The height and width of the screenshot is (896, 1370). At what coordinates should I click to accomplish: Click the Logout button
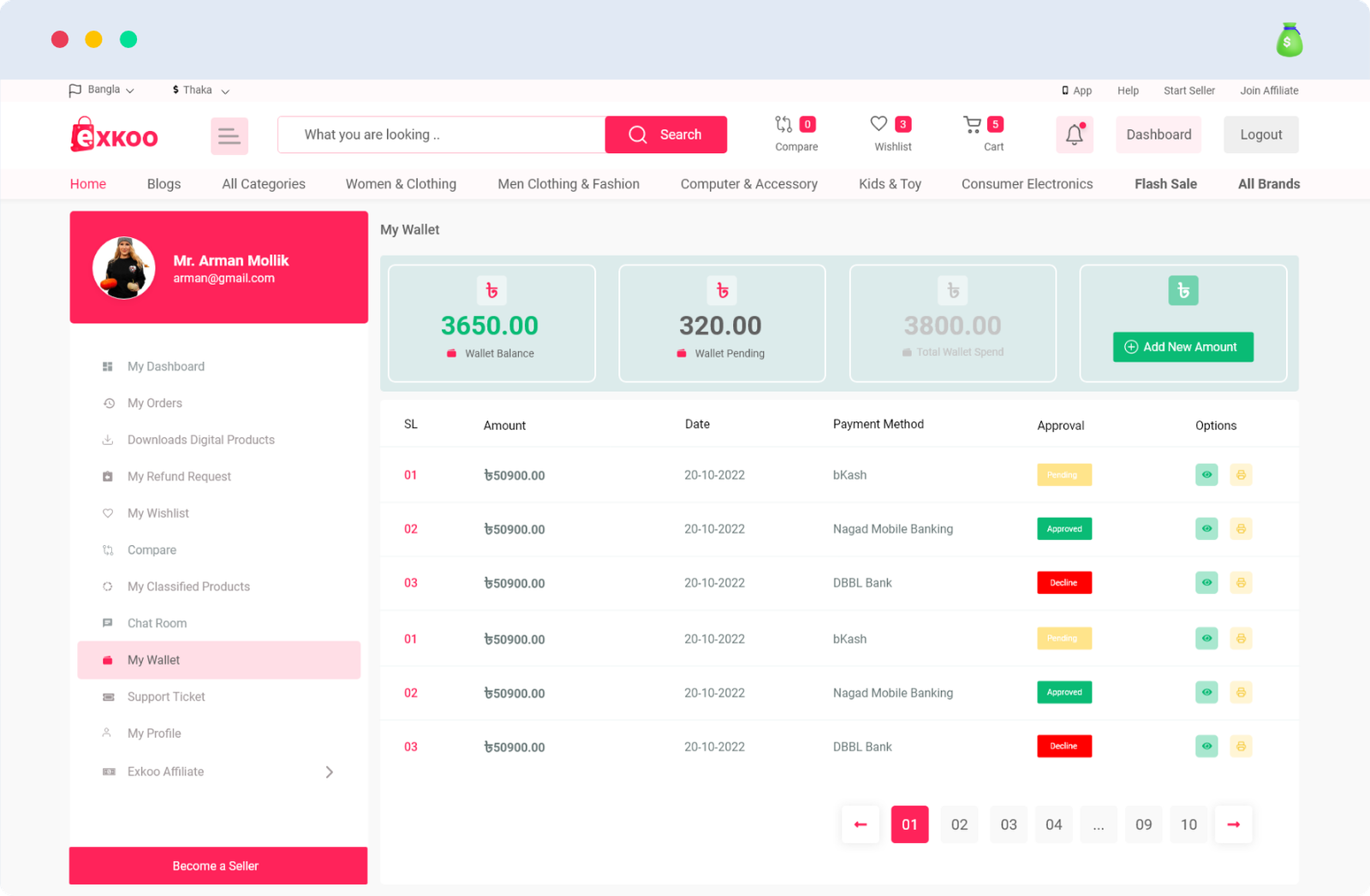pos(1261,135)
